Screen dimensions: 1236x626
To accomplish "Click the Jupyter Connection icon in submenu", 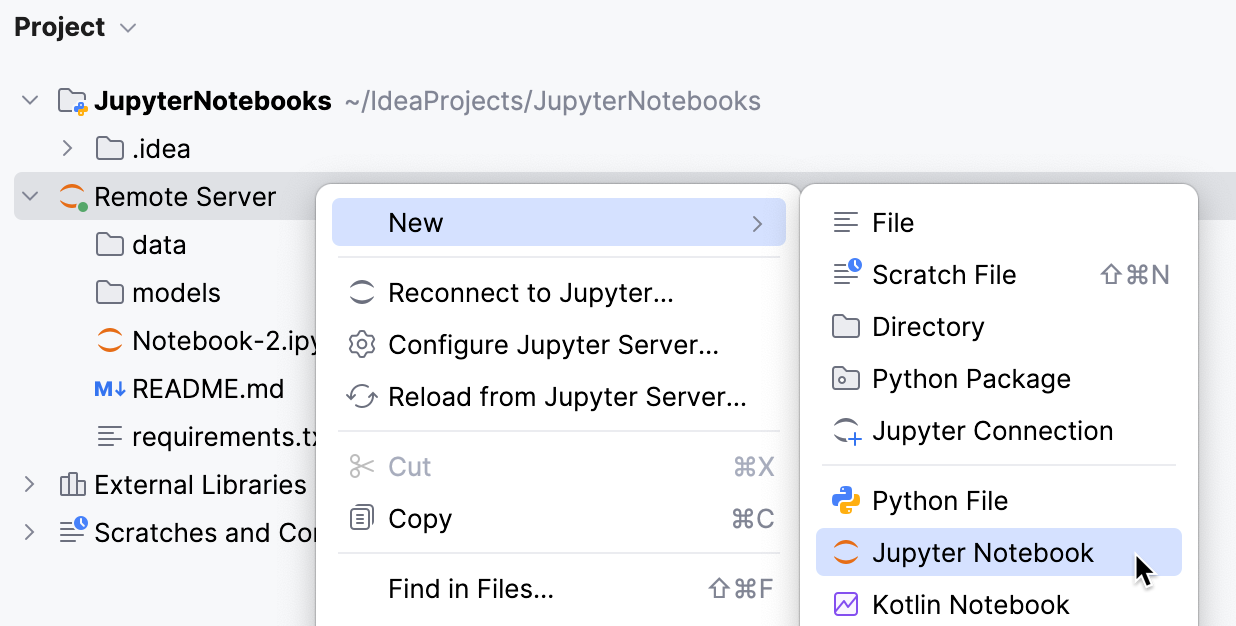I will (x=845, y=430).
